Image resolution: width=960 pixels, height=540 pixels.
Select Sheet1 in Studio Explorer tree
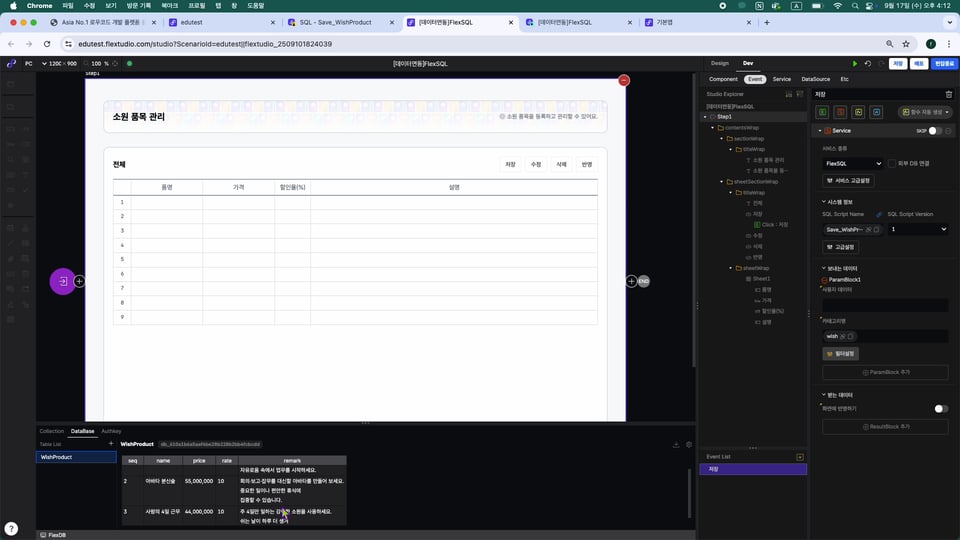click(x=761, y=279)
